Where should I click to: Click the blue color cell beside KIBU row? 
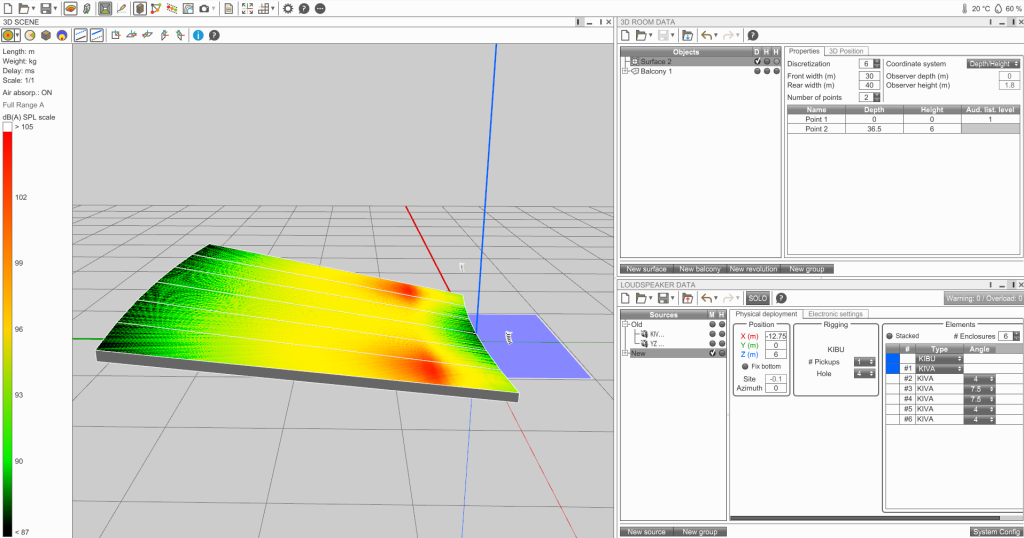tap(893, 358)
